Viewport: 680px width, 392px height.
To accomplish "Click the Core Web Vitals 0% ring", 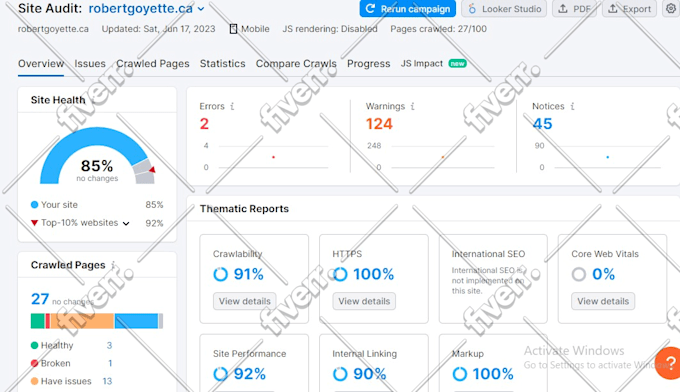I will [579, 274].
